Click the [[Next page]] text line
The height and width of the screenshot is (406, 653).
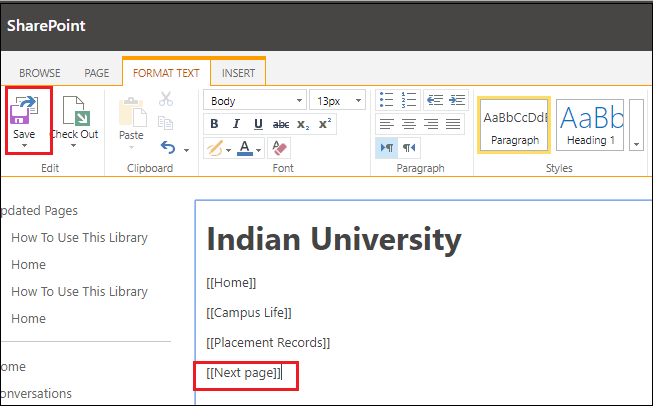pos(244,373)
